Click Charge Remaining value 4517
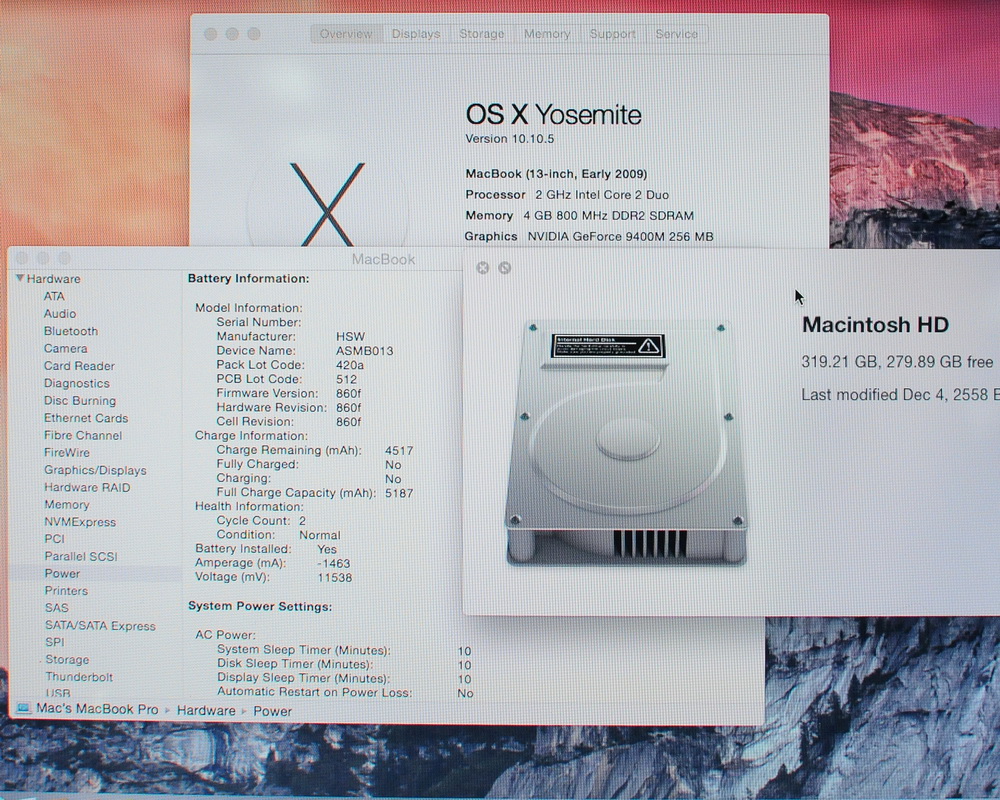This screenshot has height=800, width=1000. [399, 450]
